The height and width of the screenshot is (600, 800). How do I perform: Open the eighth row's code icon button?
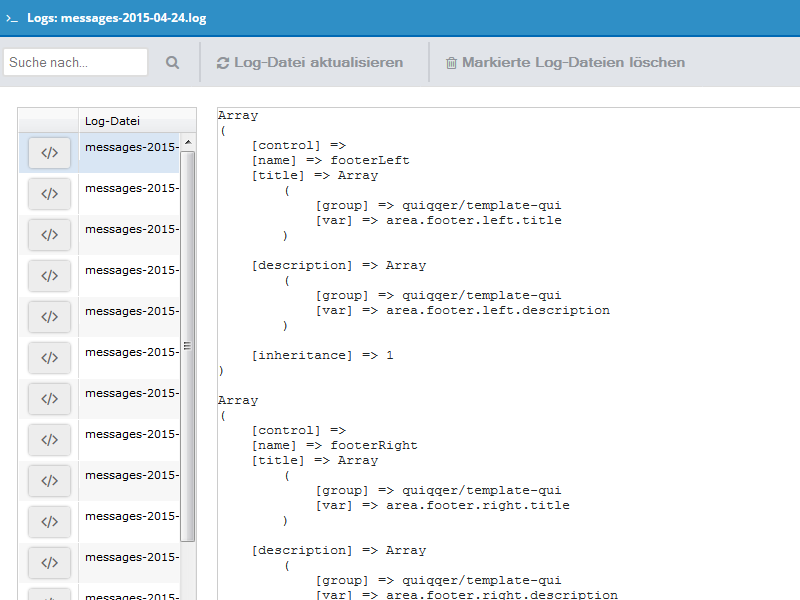tap(49, 440)
